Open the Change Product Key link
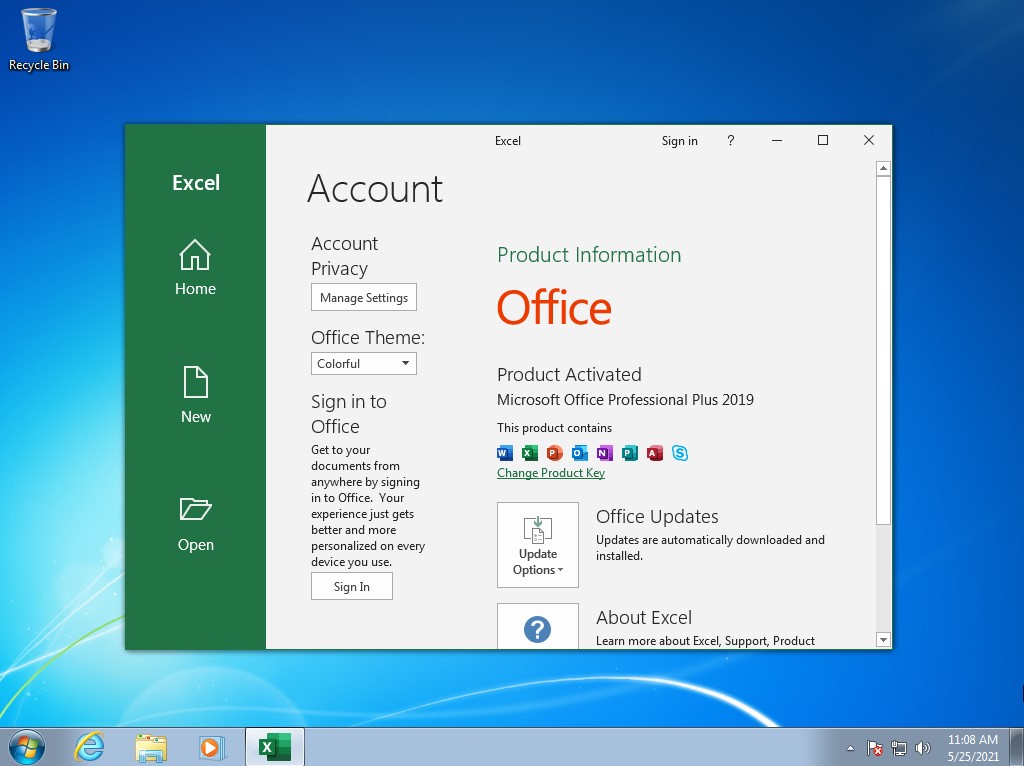Screen dimensions: 1024x766 click(551, 473)
